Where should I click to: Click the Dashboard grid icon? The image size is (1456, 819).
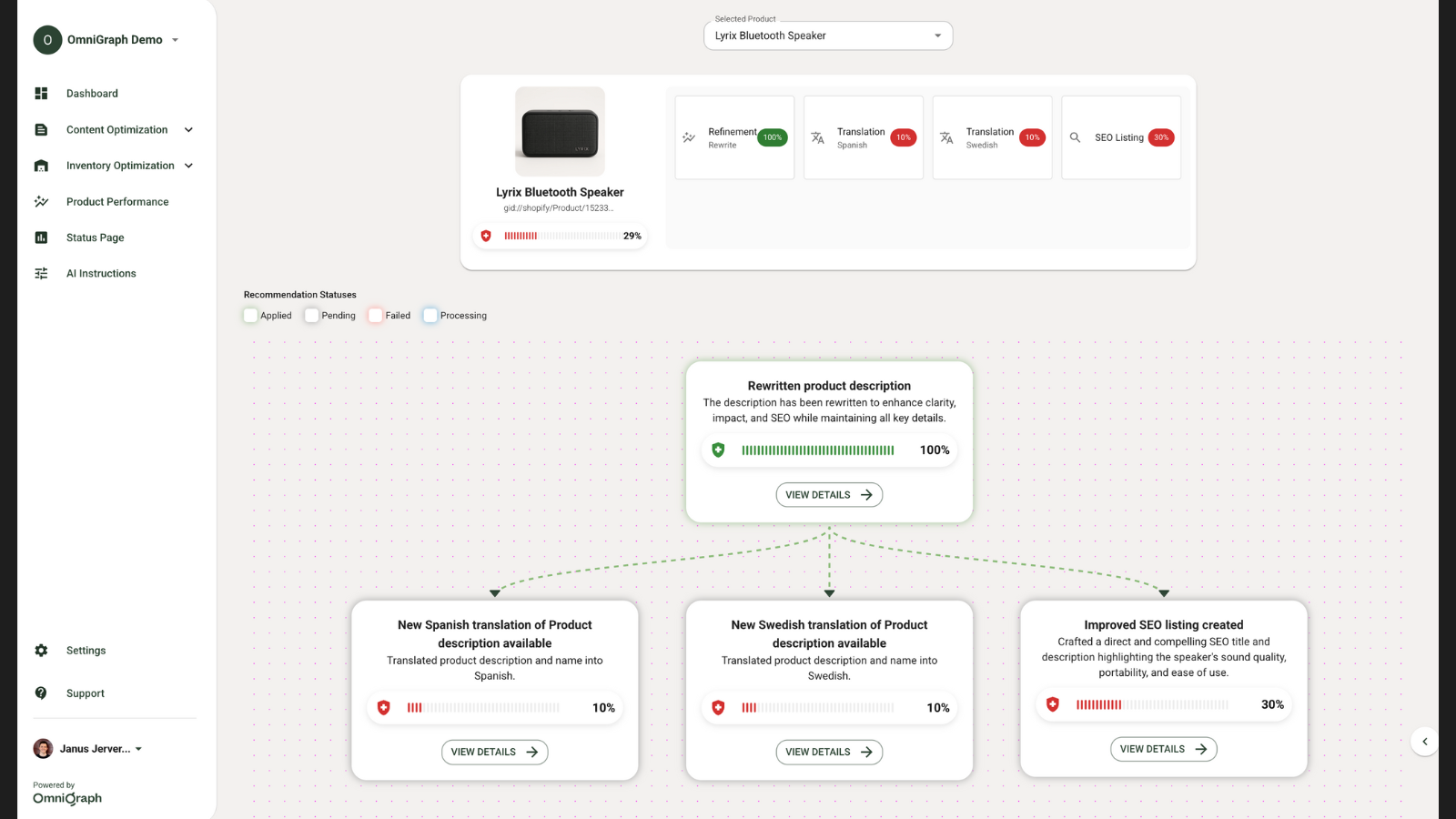click(x=41, y=94)
